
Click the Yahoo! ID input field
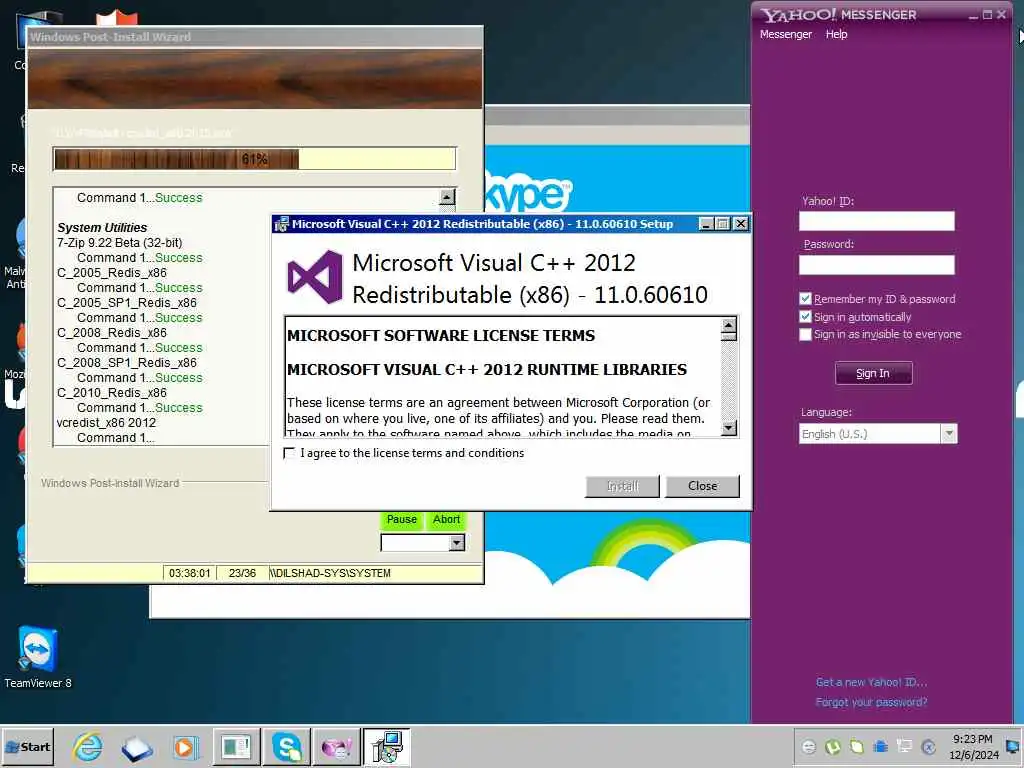click(876, 221)
